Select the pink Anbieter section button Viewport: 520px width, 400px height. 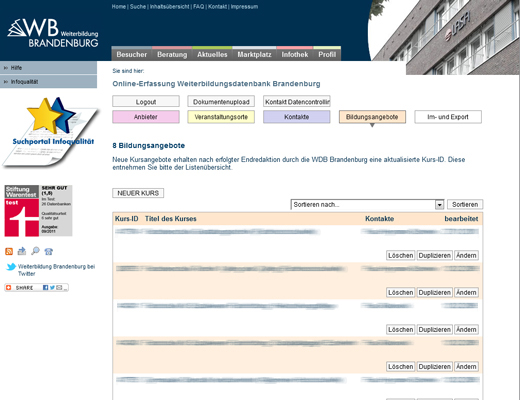click(x=146, y=117)
